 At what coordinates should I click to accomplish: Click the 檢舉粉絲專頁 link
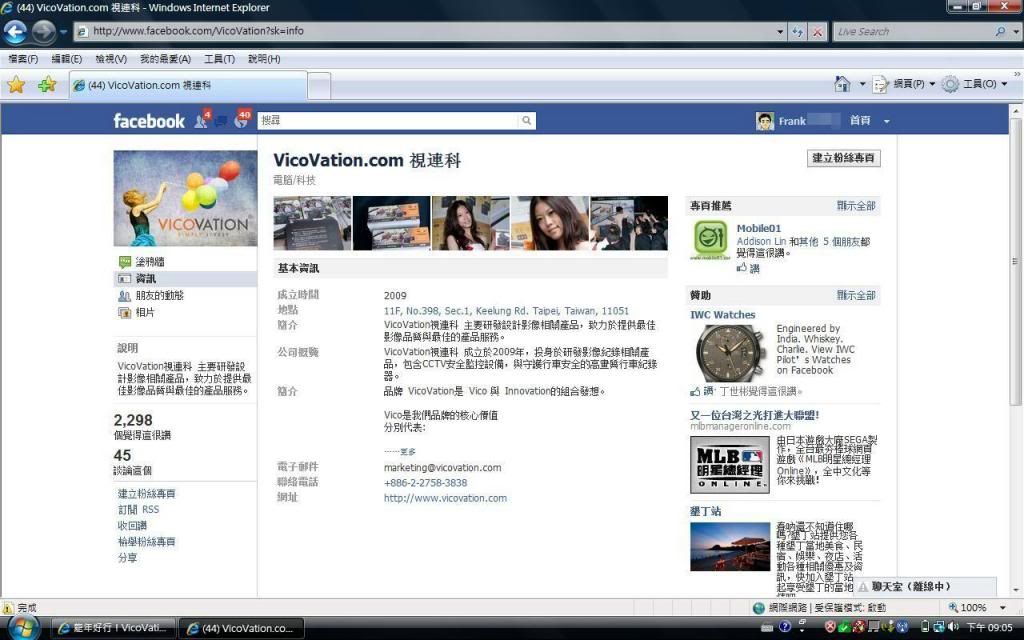146,541
